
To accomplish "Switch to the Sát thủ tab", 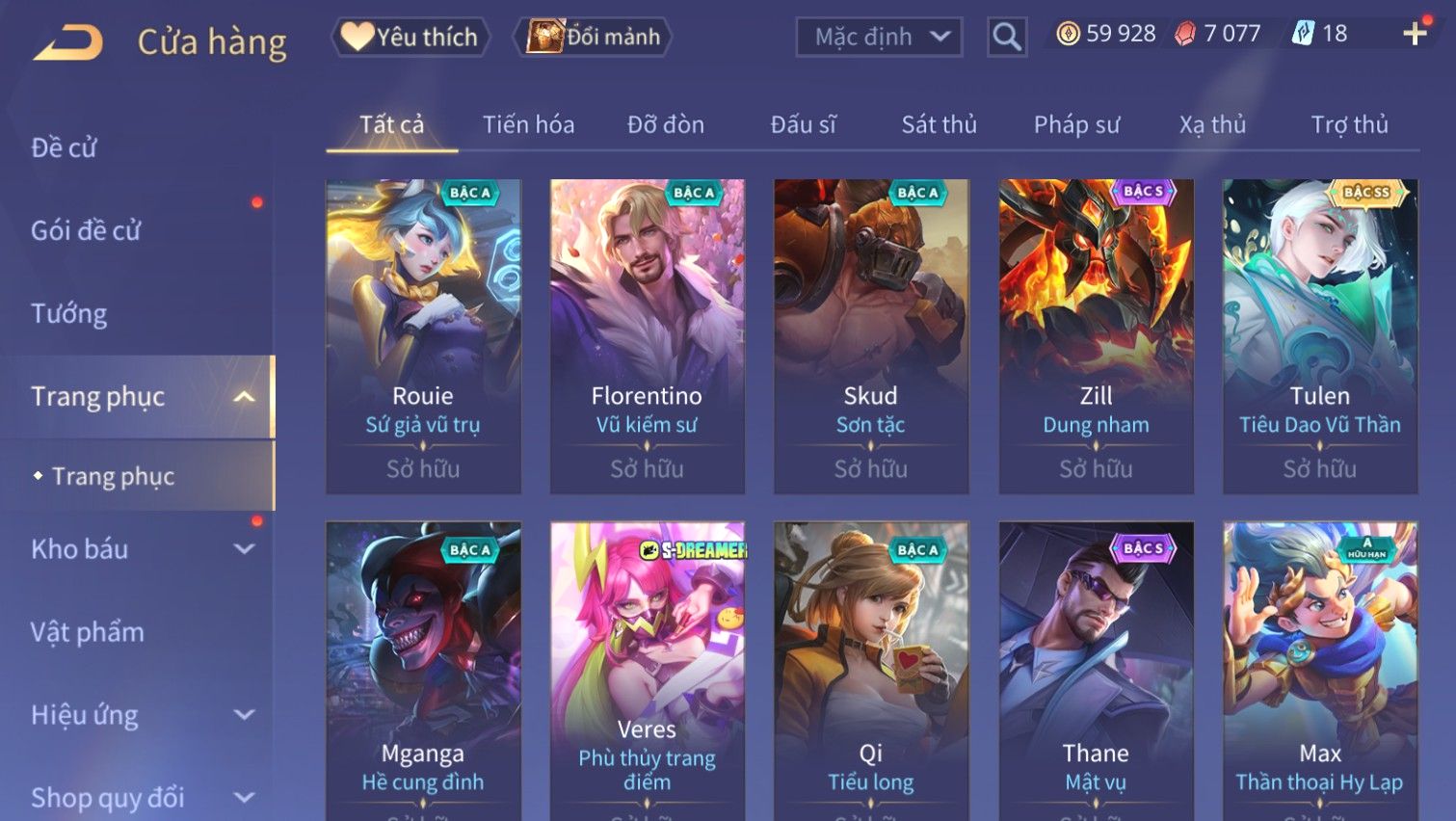I will 939,124.
